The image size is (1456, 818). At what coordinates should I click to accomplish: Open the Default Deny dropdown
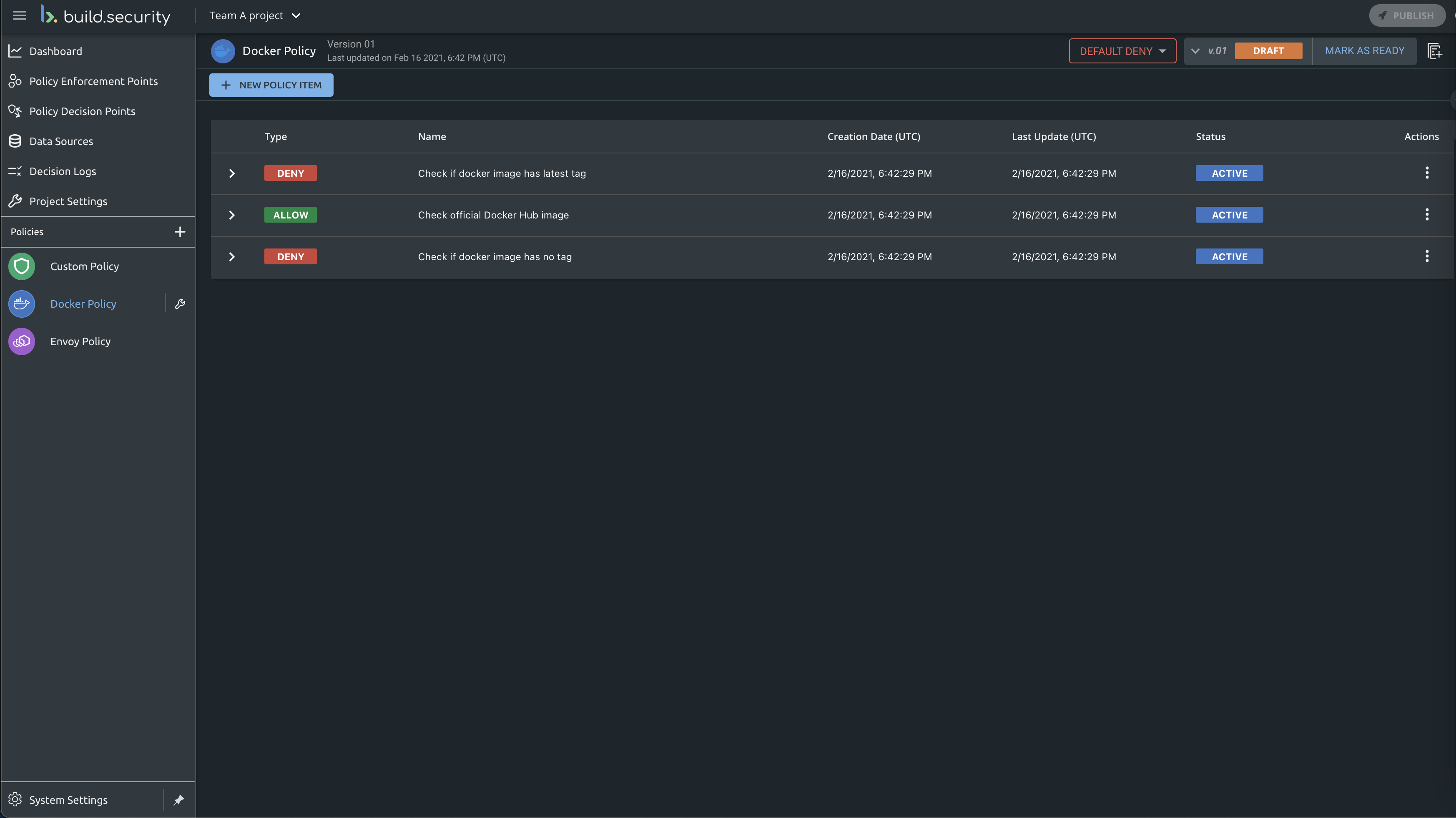pos(1122,51)
